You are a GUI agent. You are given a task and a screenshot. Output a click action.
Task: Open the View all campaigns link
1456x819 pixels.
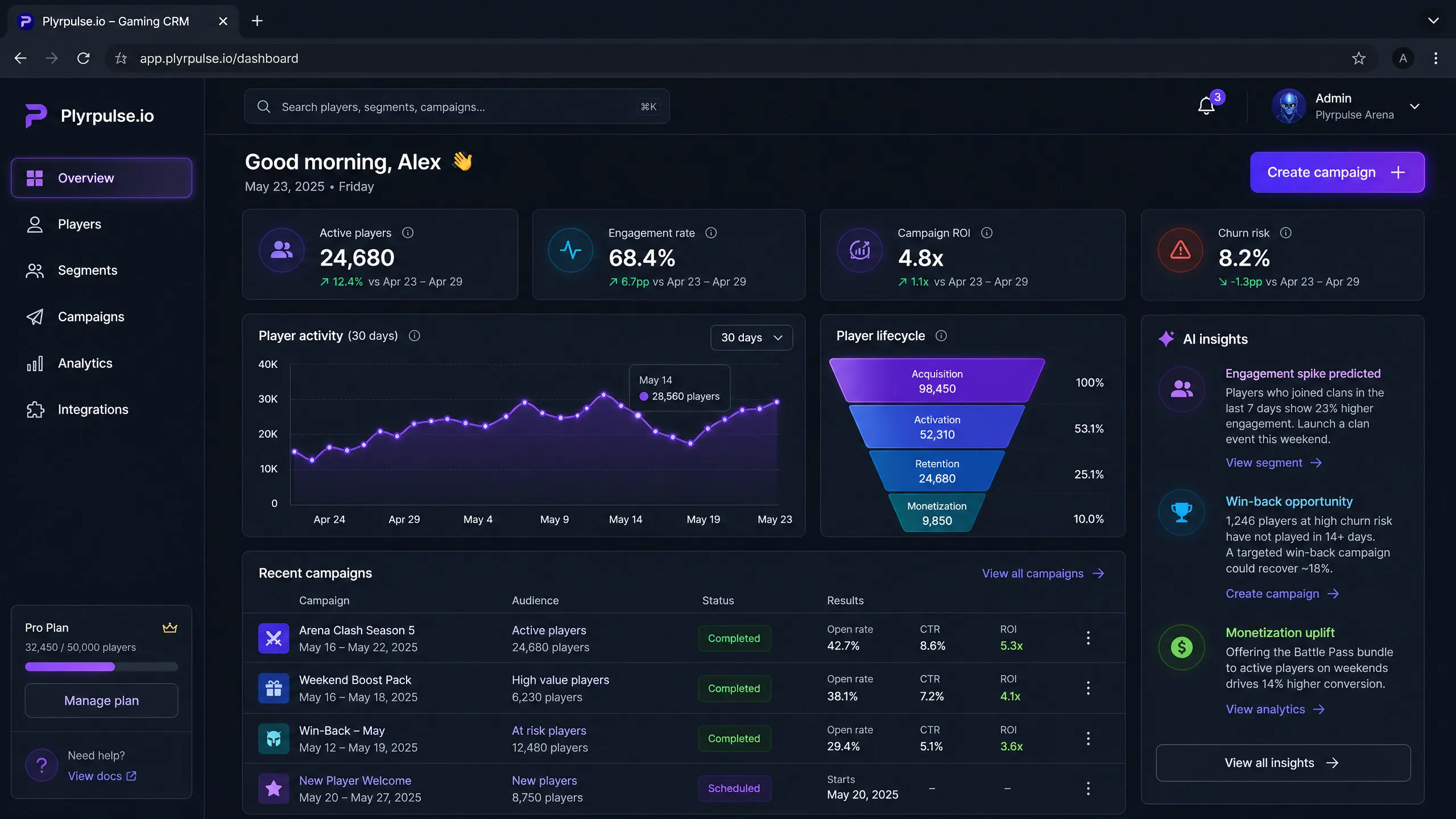click(x=1043, y=573)
